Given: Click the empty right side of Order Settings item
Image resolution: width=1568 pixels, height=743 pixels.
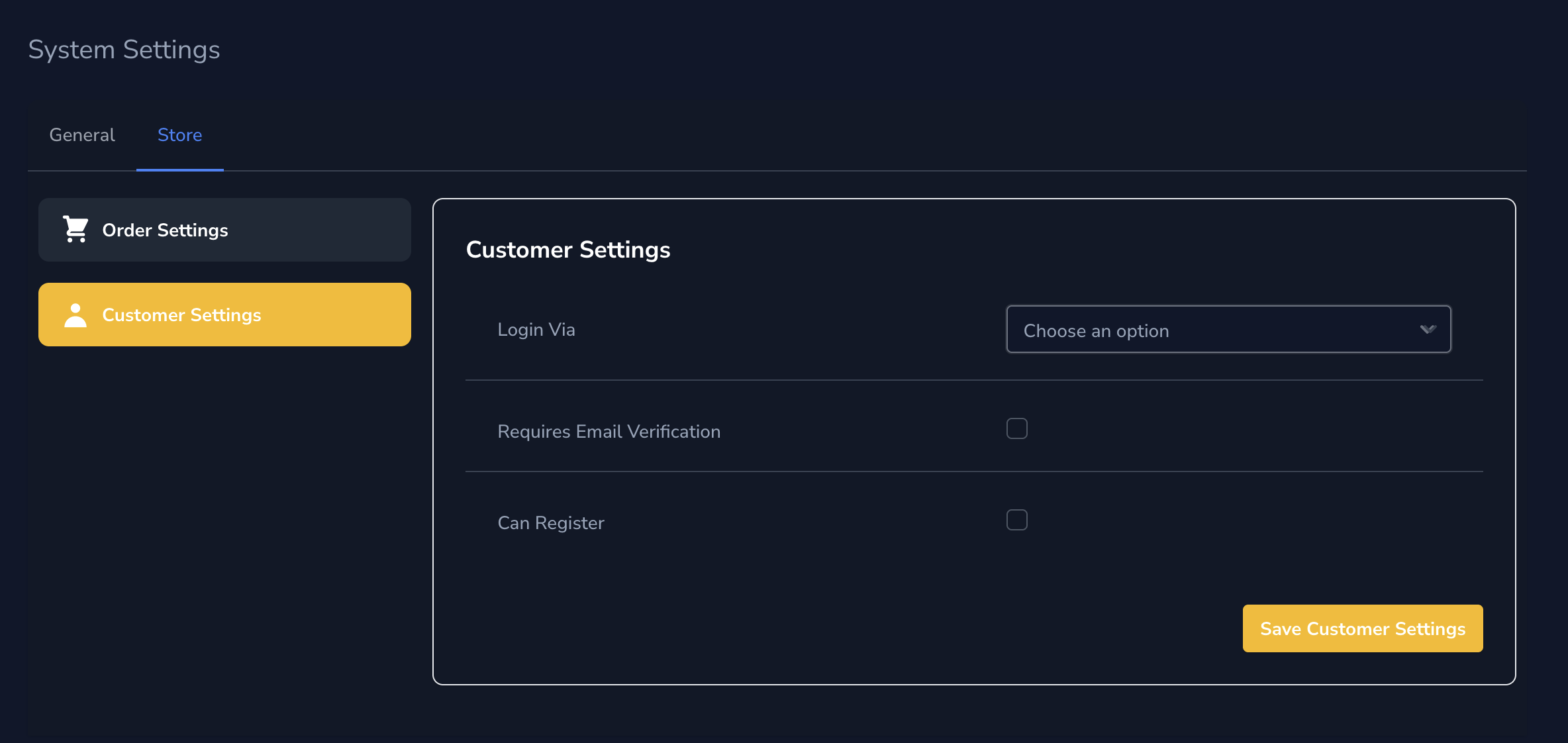Looking at the screenshot, I should (x=331, y=230).
